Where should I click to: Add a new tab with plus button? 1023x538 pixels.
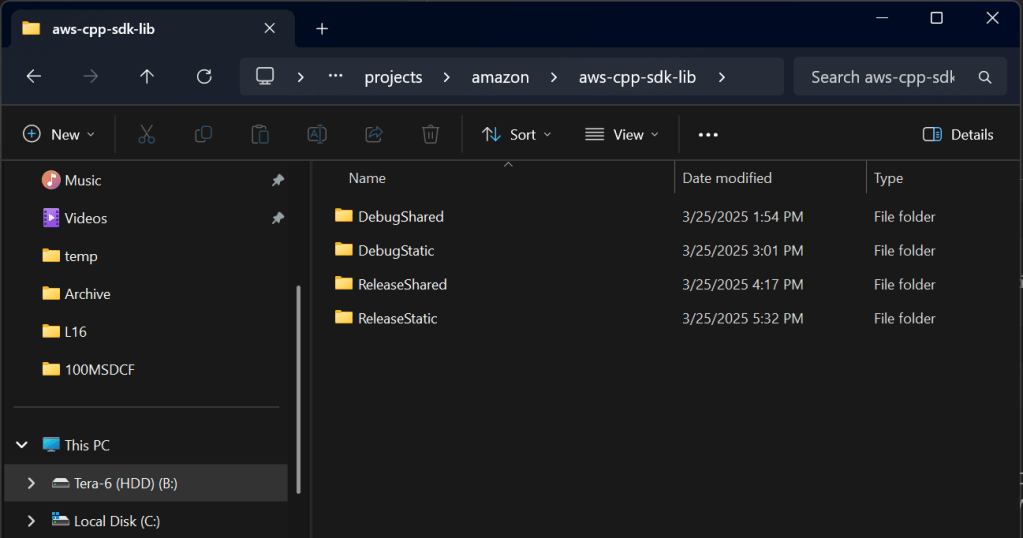click(322, 28)
